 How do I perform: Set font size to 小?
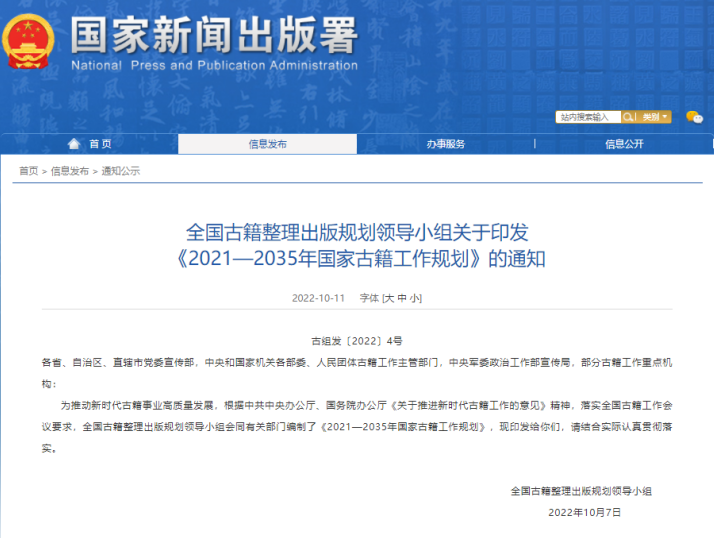[414, 298]
